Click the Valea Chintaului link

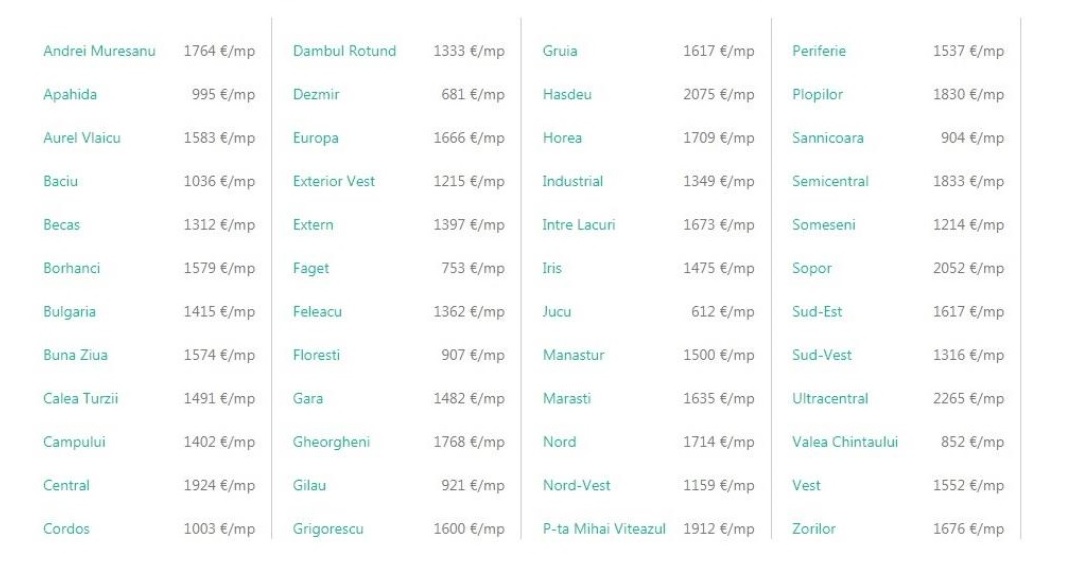click(x=845, y=442)
